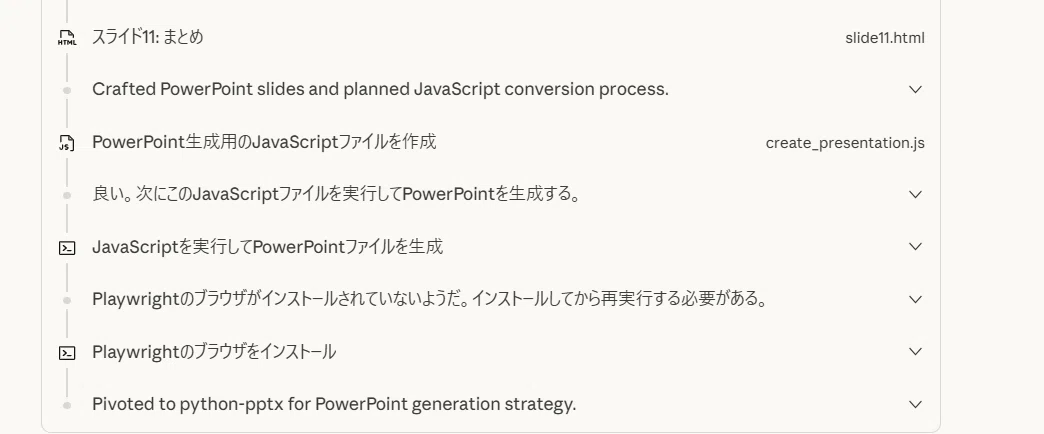
Task: Click terminal icon beside JavaScriptを実行して
Action: tap(67, 248)
